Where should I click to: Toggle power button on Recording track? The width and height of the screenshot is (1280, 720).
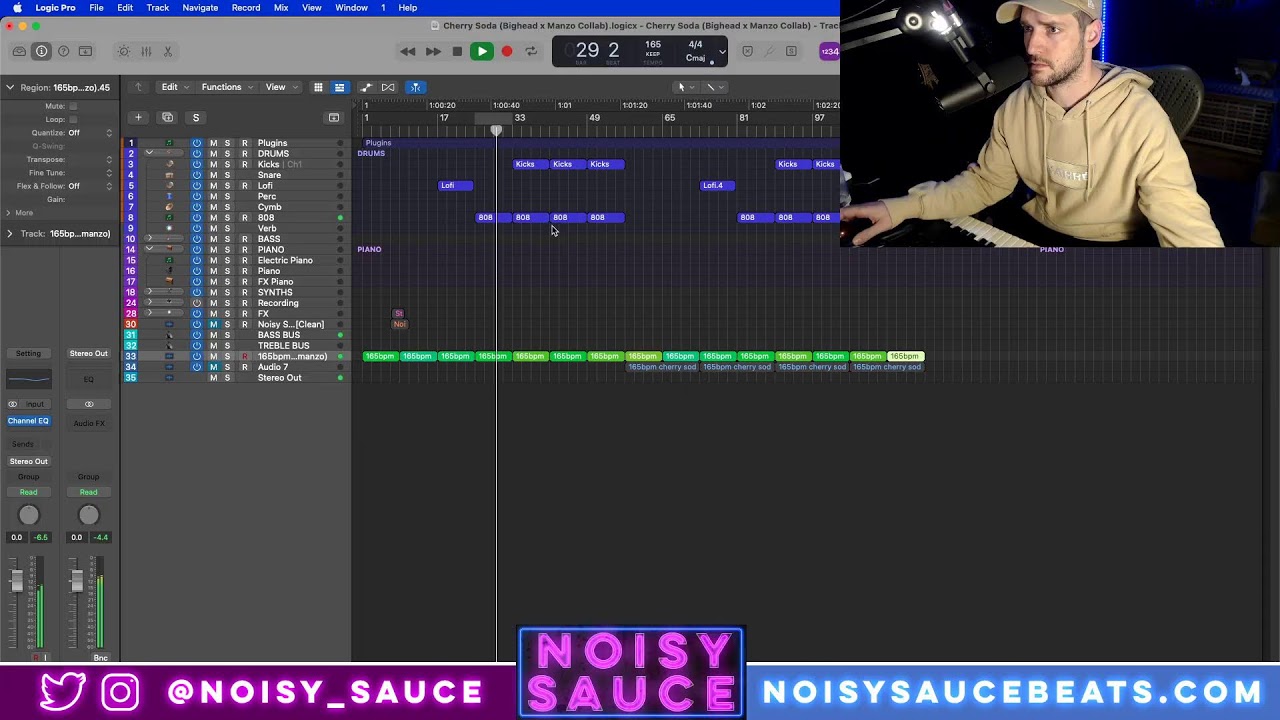(x=197, y=303)
